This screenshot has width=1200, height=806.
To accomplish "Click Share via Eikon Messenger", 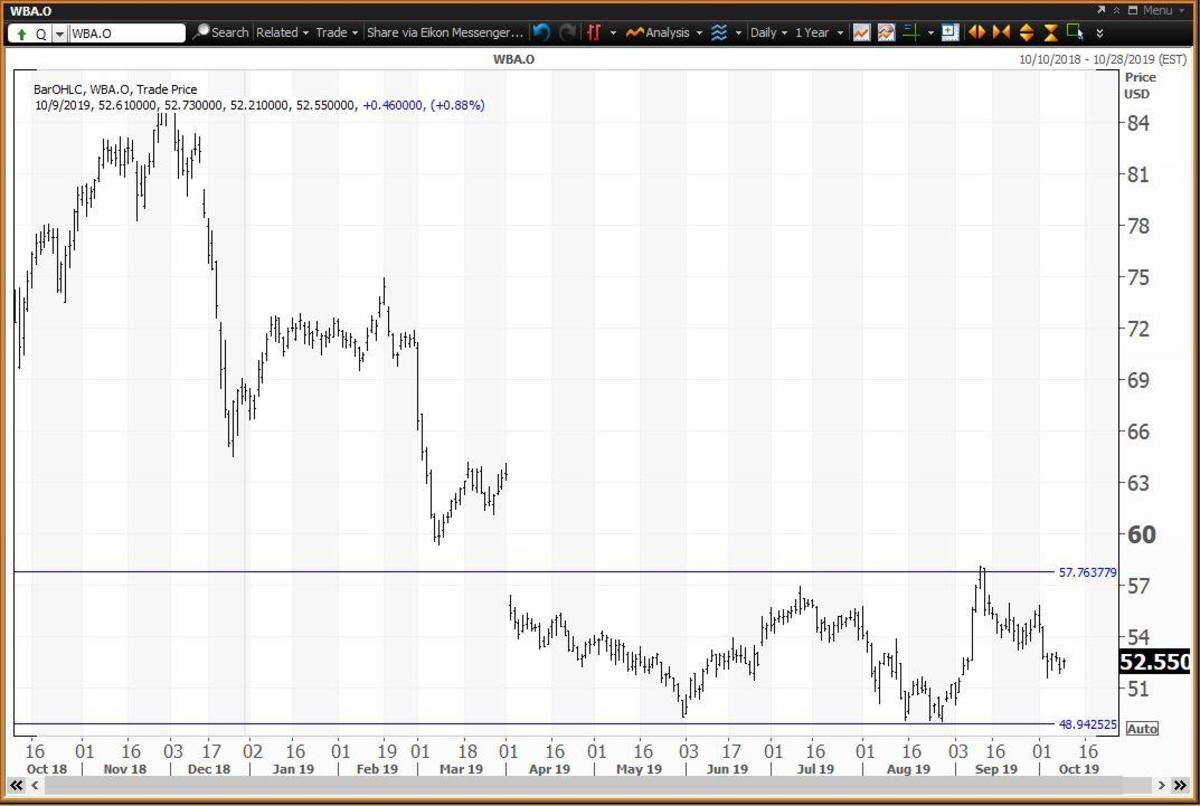I will [445, 32].
